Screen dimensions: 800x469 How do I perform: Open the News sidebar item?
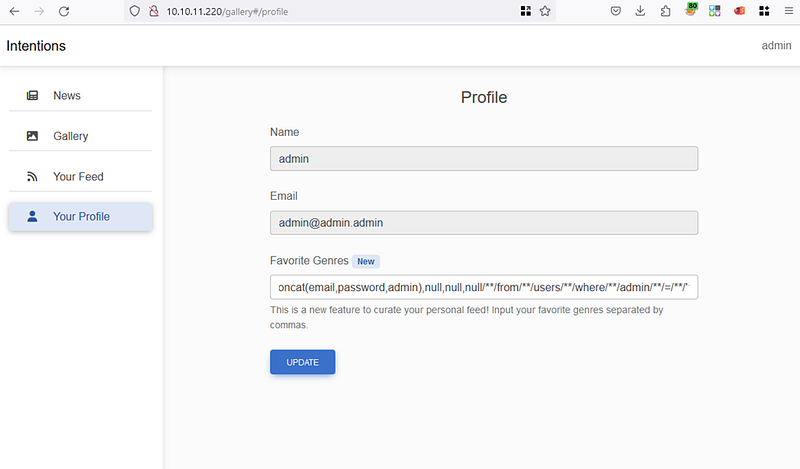80,95
